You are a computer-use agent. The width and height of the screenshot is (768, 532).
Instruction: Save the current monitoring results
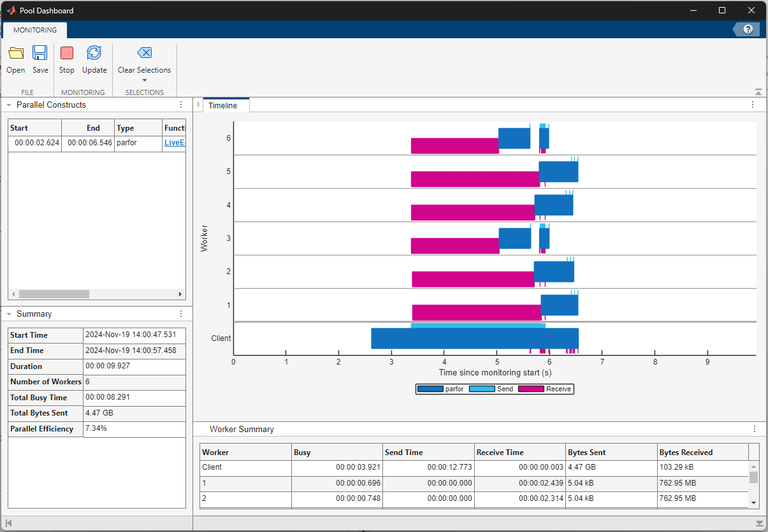[x=40, y=58]
